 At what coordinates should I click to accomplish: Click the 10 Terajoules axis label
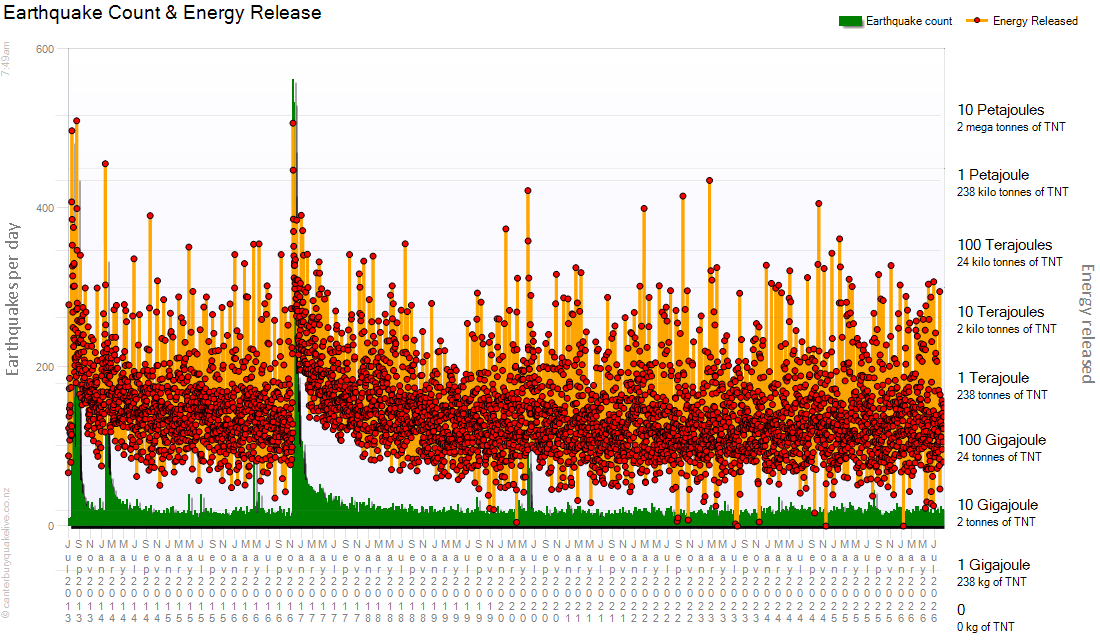[x=1000, y=312]
